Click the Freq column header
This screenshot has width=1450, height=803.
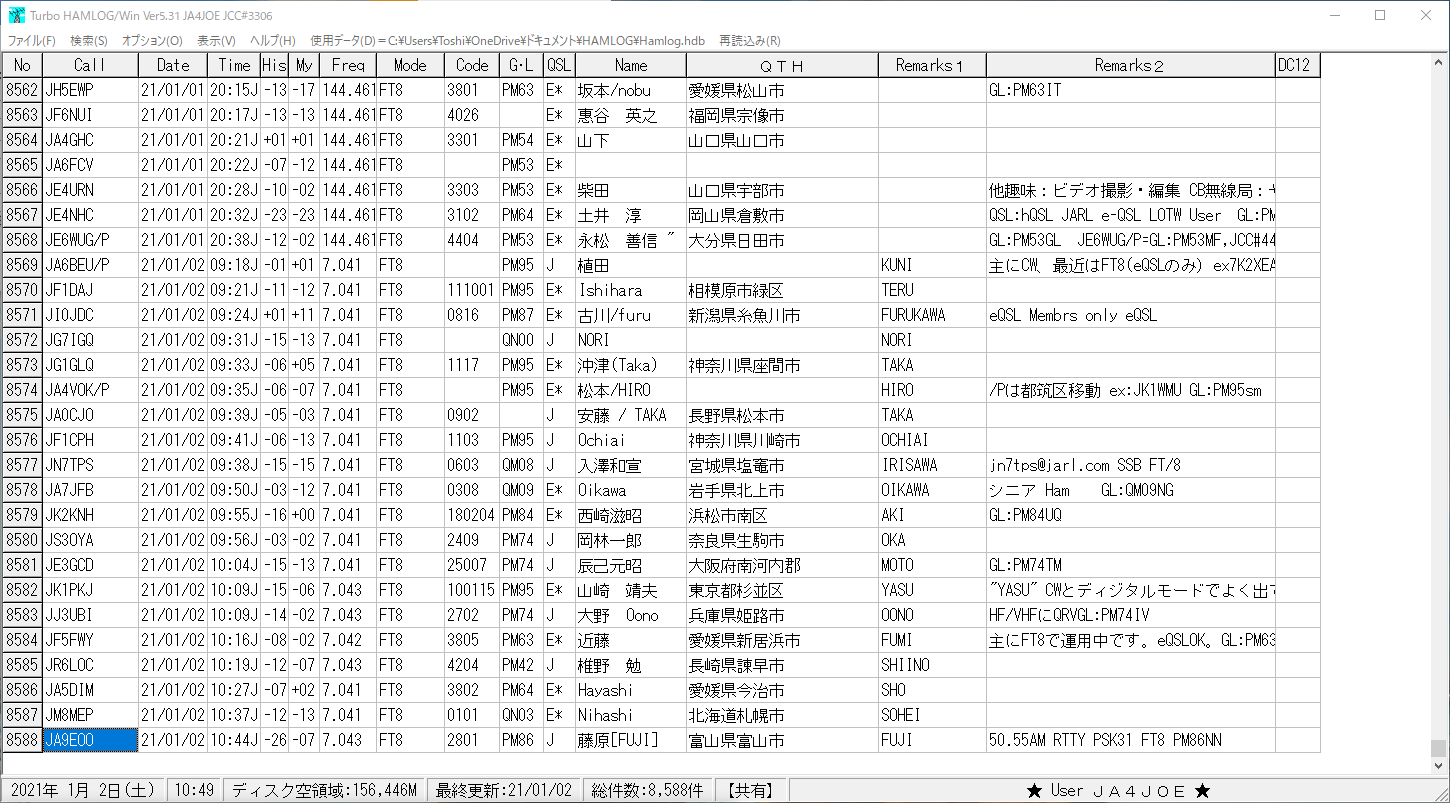348,65
